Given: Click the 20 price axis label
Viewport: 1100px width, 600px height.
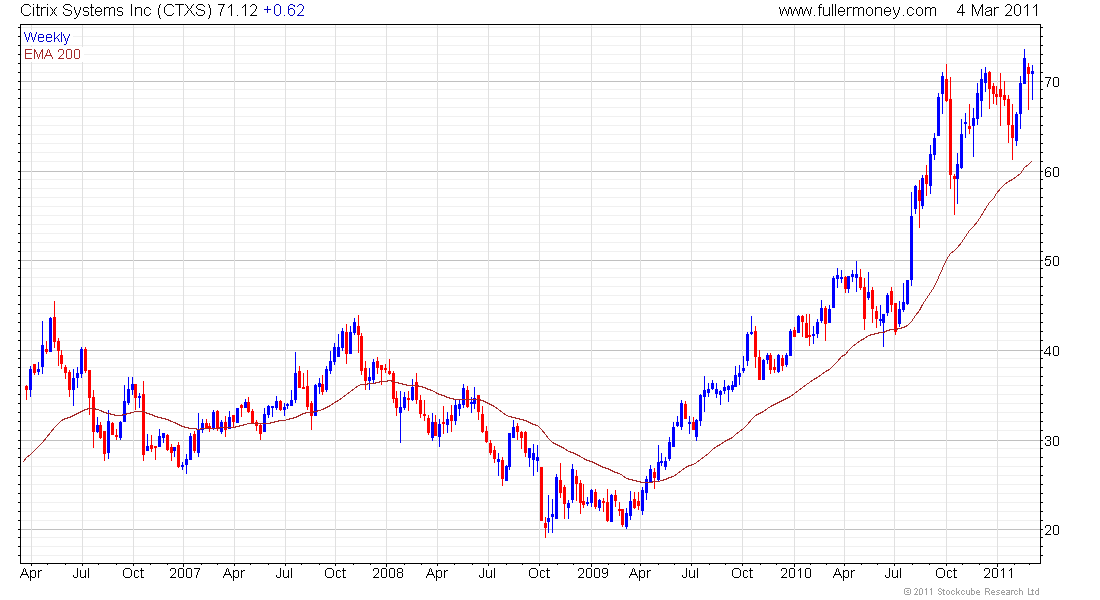Looking at the screenshot, I should coord(1052,531).
